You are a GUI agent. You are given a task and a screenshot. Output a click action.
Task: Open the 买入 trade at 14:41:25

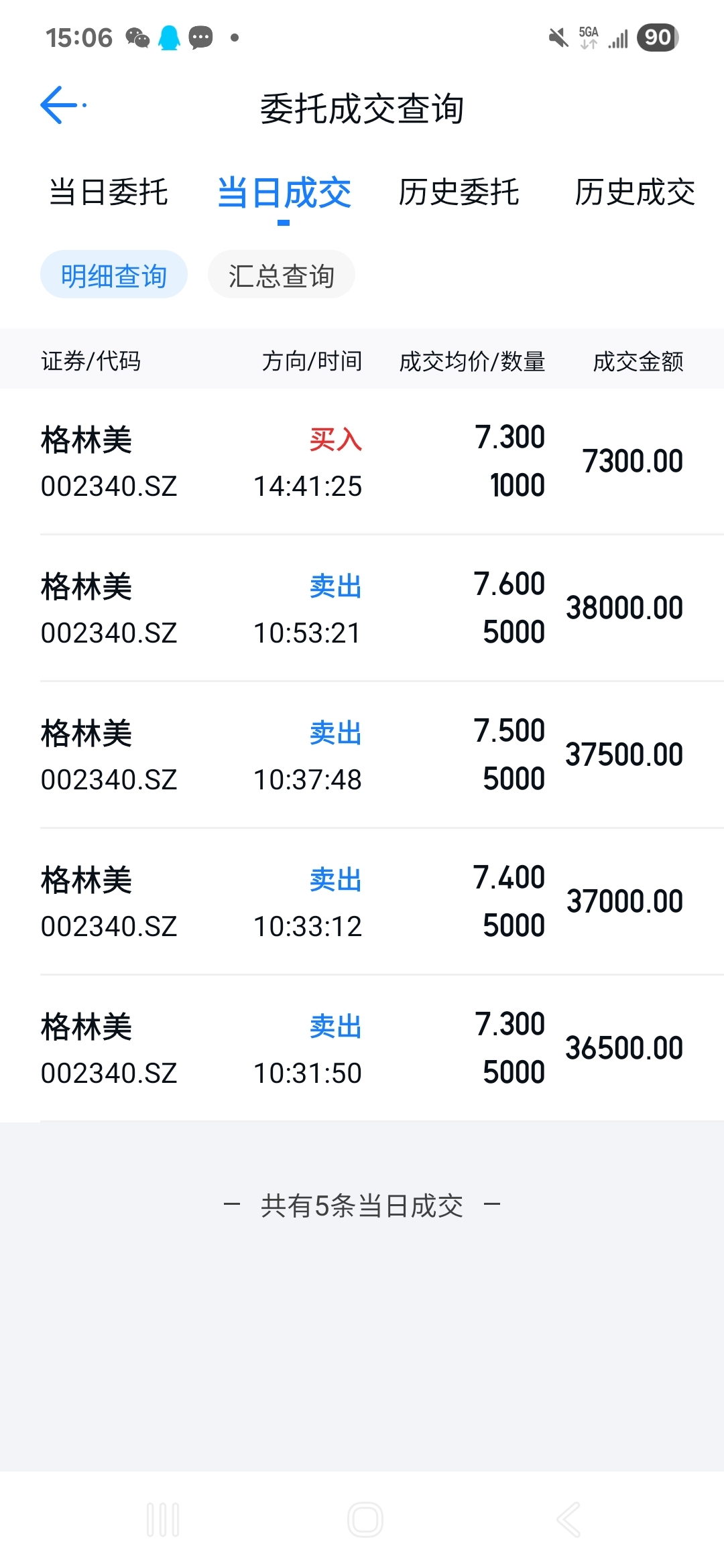[362, 462]
